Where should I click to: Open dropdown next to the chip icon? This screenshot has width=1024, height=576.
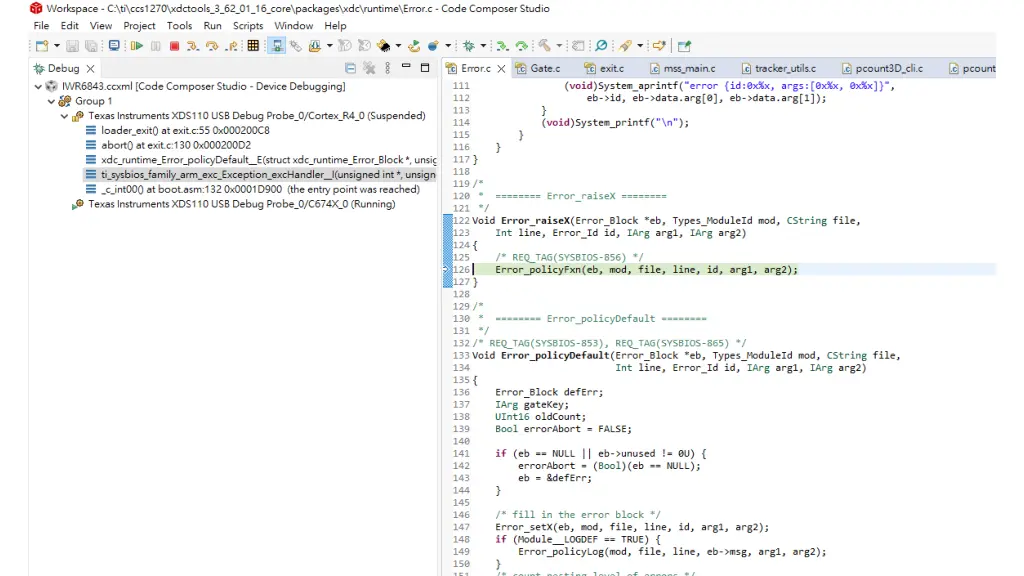(x=398, y=46)
